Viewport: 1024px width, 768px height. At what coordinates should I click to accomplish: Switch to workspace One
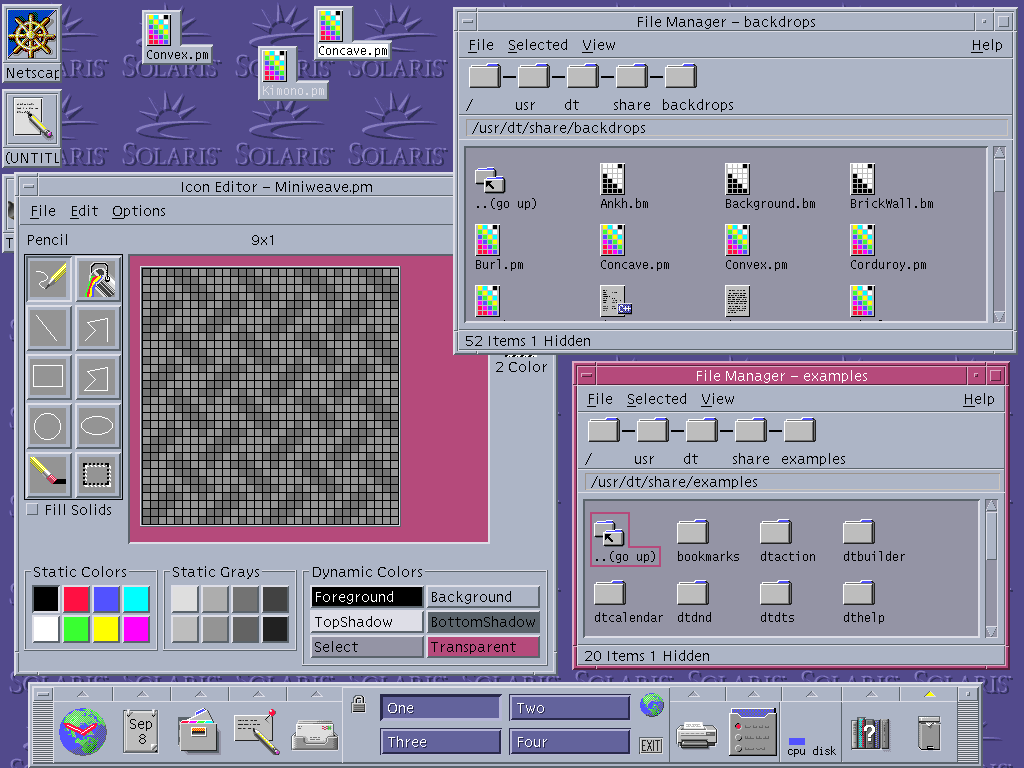pyautogui.click(x=440, y=708)
